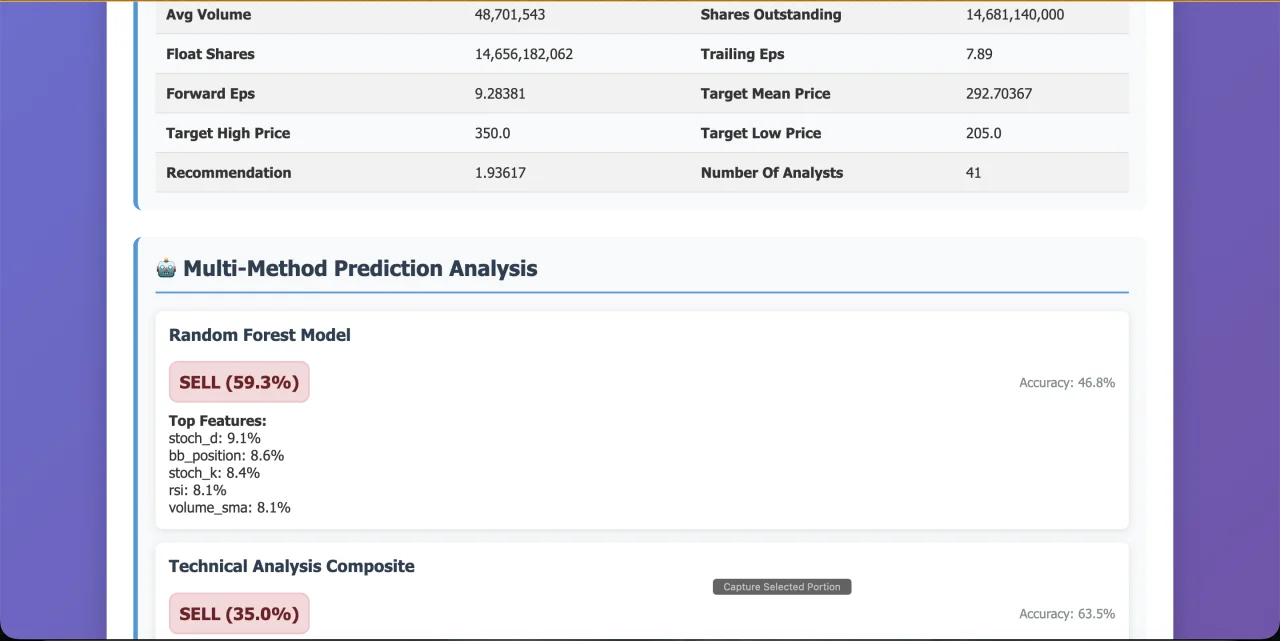Image resolution: width=1280 pixels, height=641 pixels.
Task: Click the Target High Price value 350.0
Action: coord(492,133)
